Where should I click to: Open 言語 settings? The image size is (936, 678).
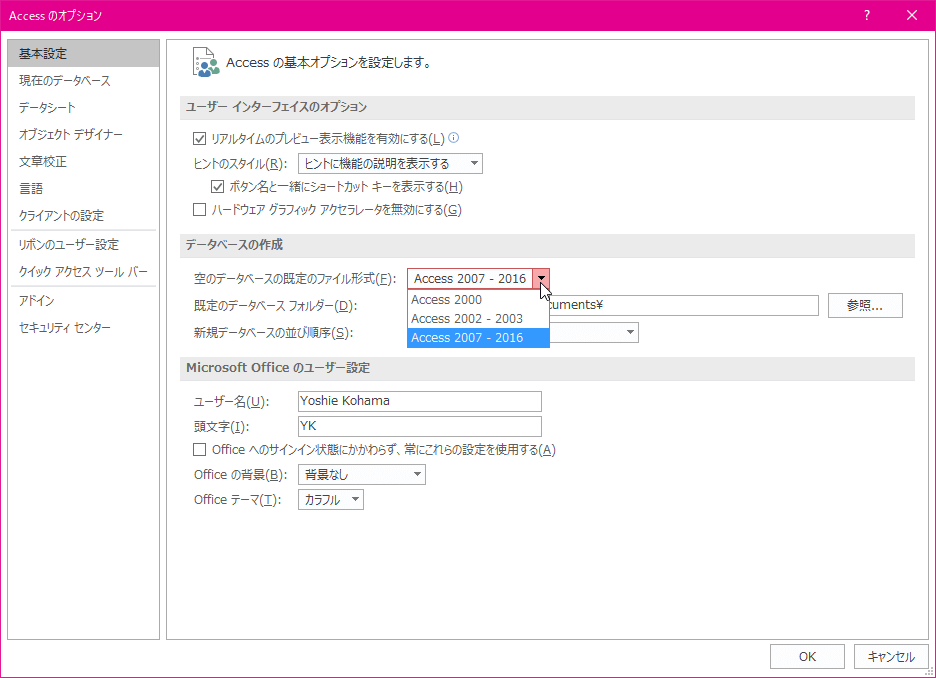(84, 189)
